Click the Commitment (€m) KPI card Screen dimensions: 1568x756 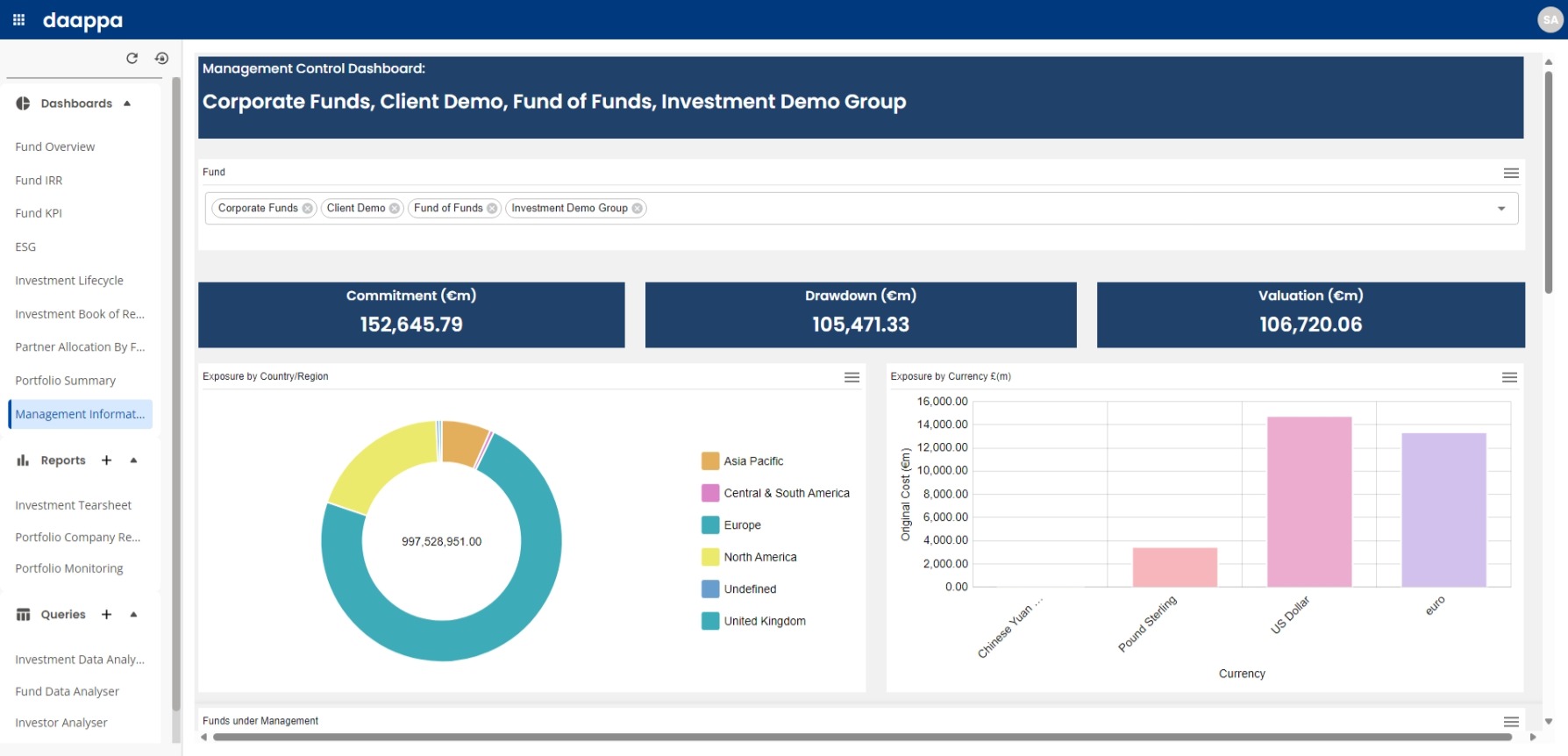411,315
